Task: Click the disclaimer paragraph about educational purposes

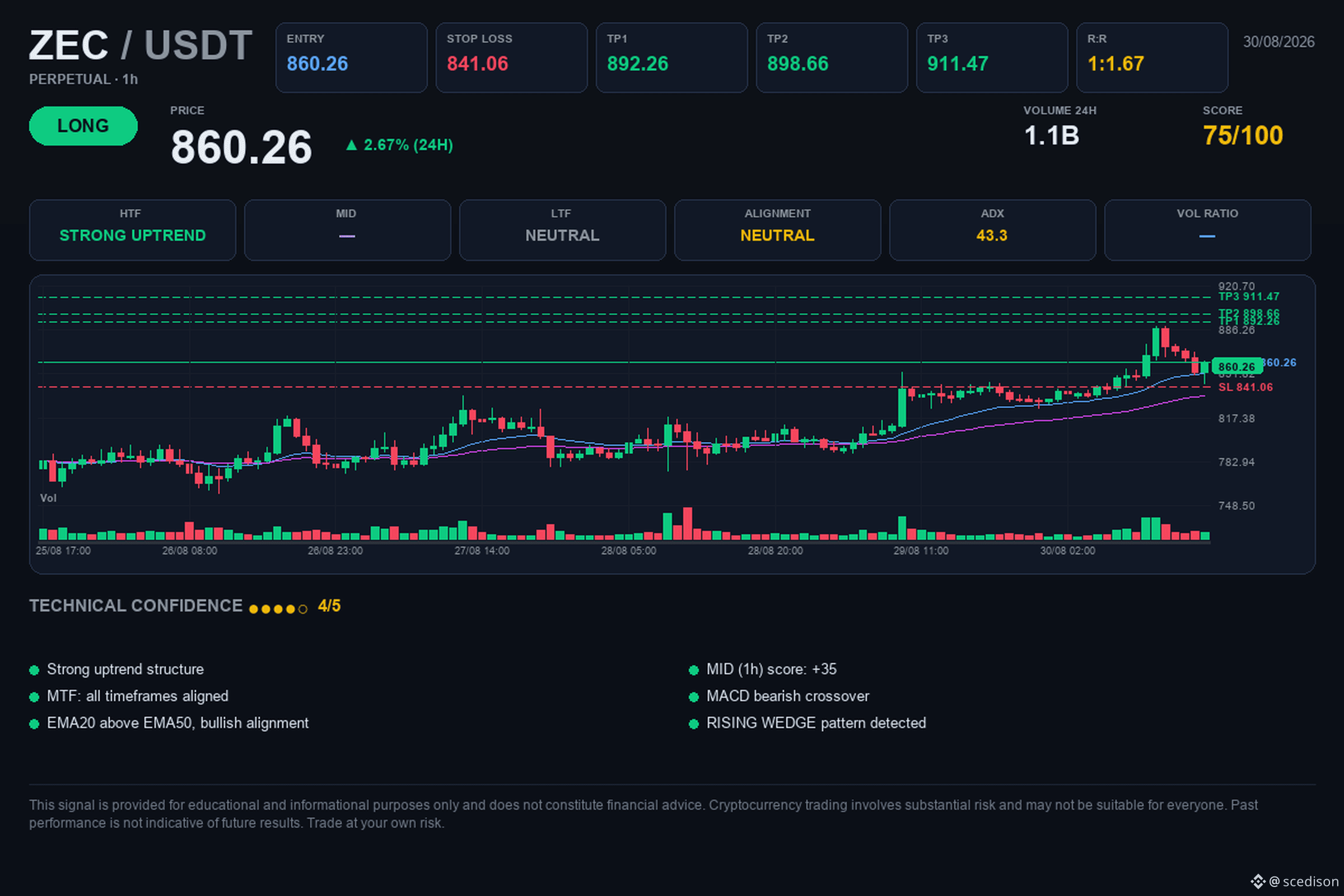Action: tap(643, 814)
